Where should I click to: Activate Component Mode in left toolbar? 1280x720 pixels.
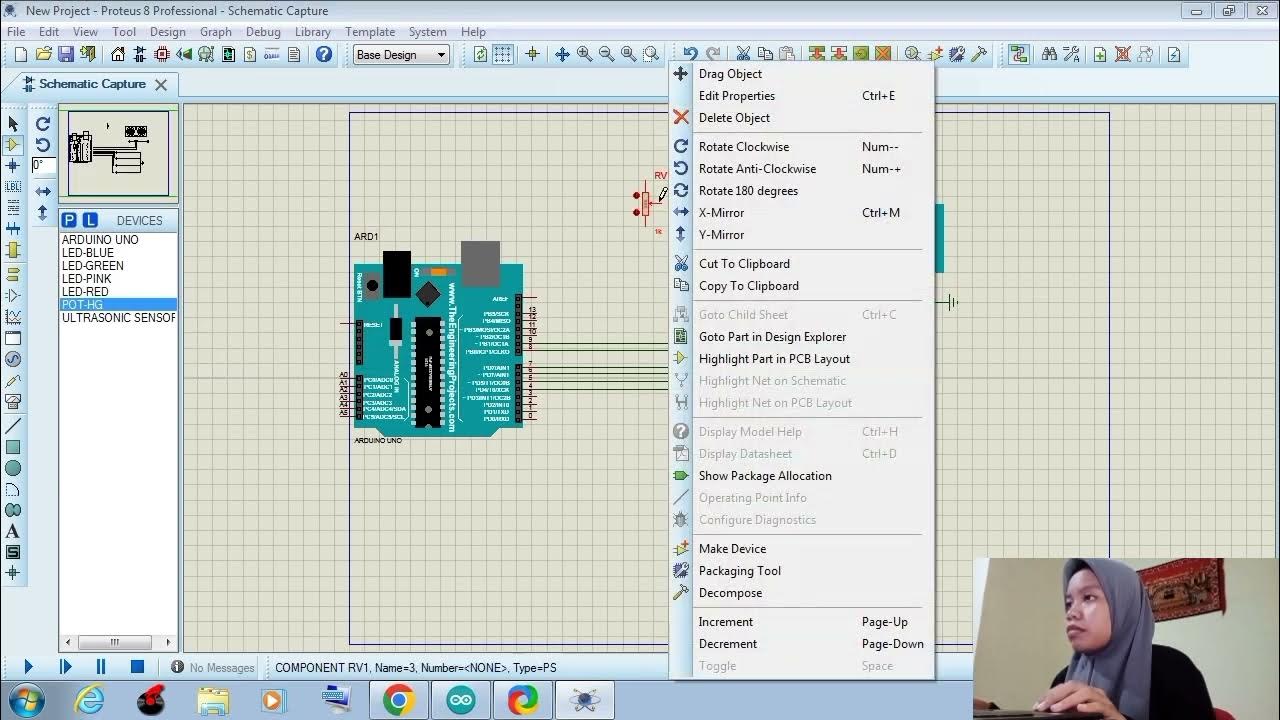point(13,145)
